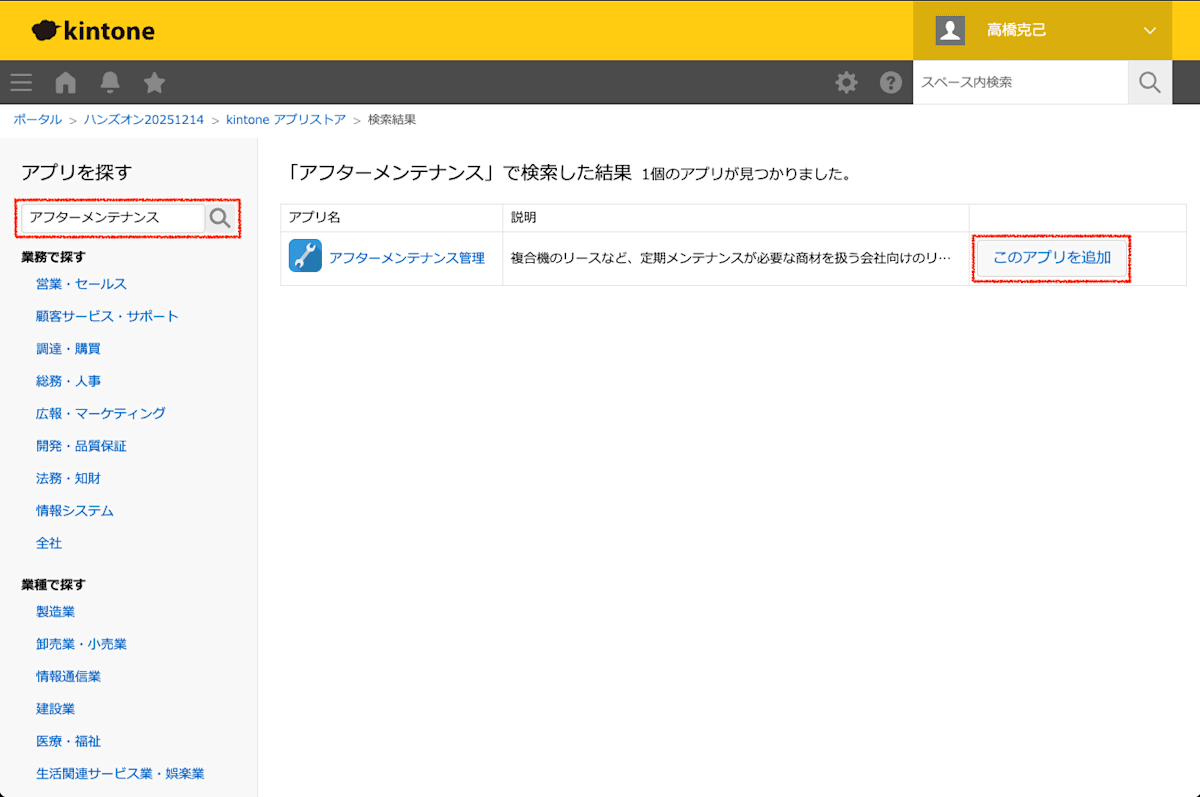Image resolution: width=1200 pixels, height=797 pixels.
Task: Select the 製造業 industry category
Action: (x=55, y=611)
